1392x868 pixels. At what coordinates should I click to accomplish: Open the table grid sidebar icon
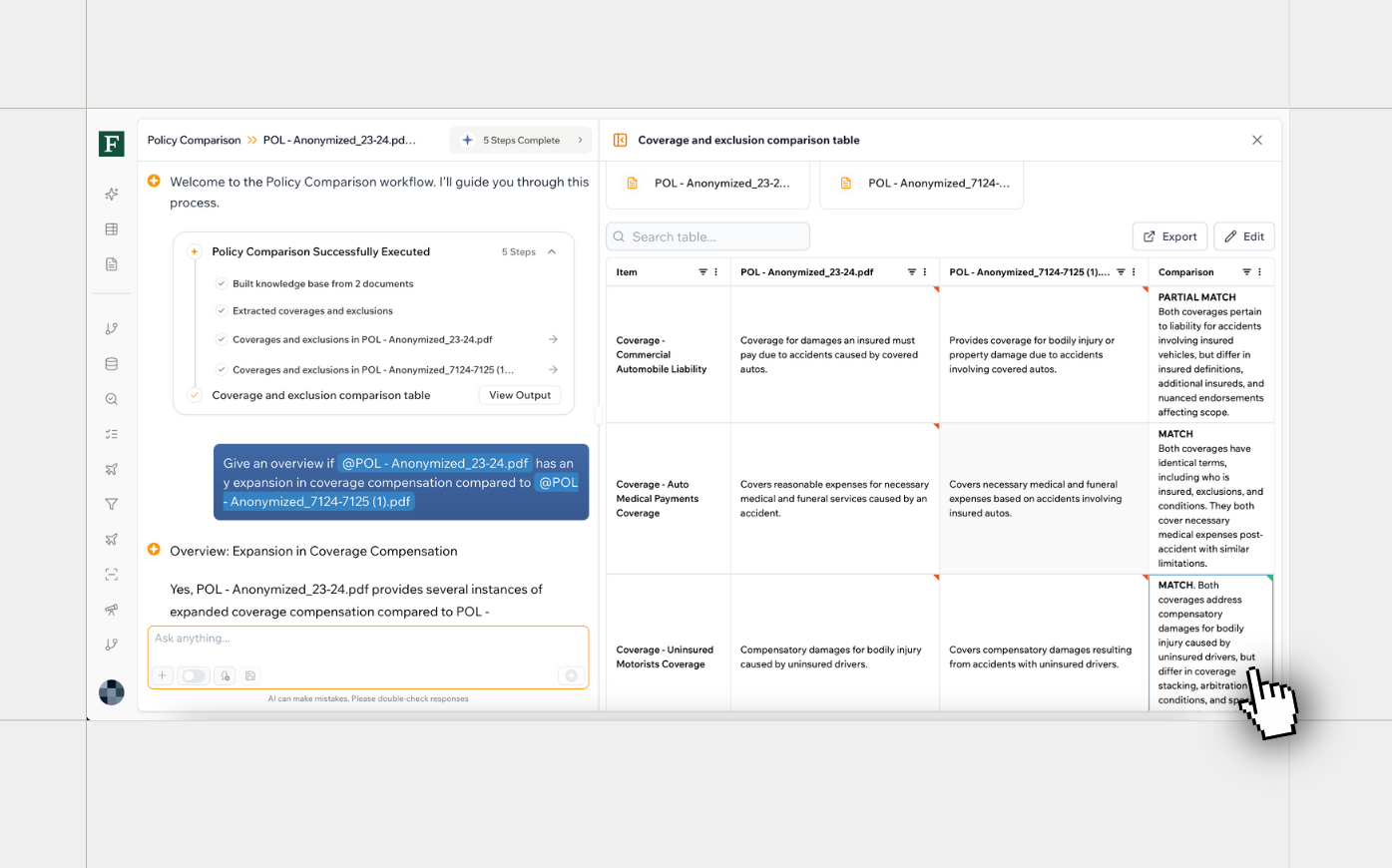coord(112,229)
